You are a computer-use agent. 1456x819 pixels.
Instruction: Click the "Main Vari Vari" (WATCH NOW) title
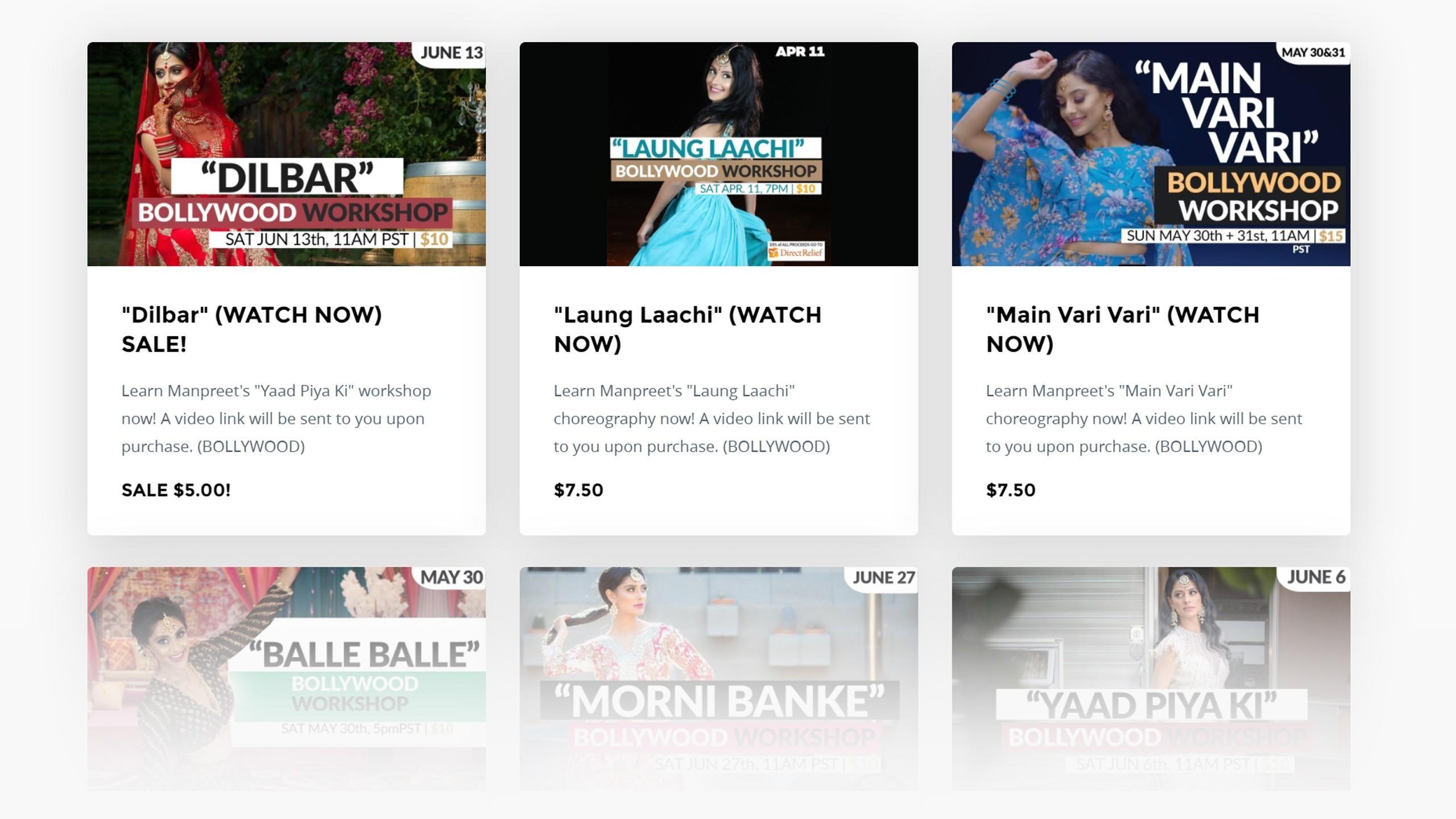tap(1123, 329)
